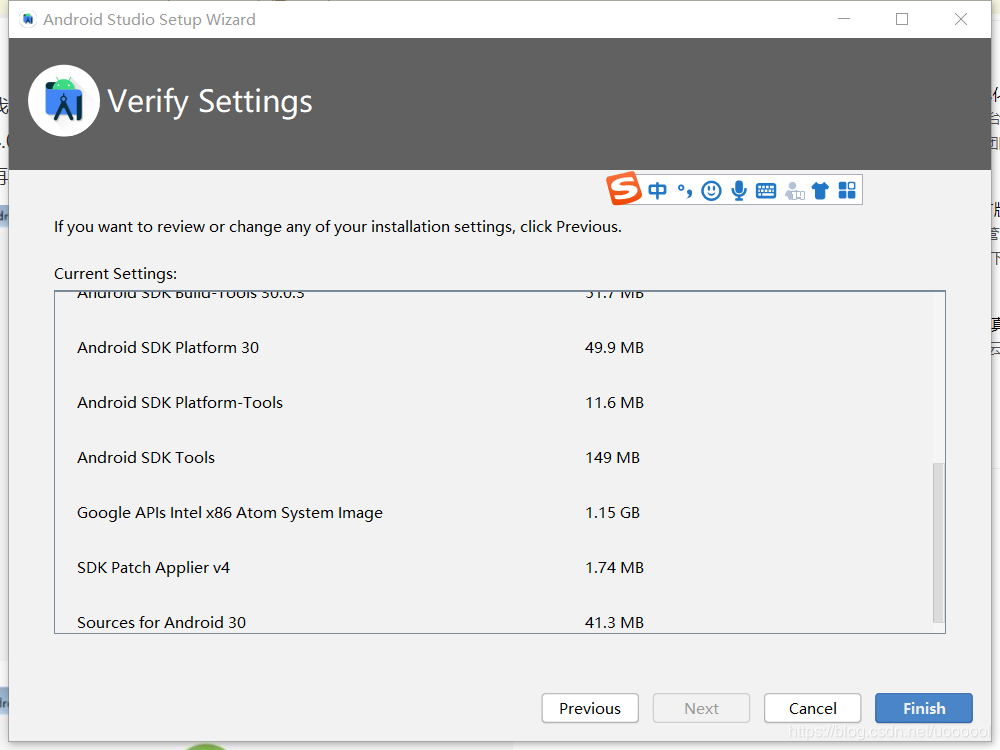Viewport: 1000px width, 750px height.
Task: Click the Finish button
Action: [924, 708]
